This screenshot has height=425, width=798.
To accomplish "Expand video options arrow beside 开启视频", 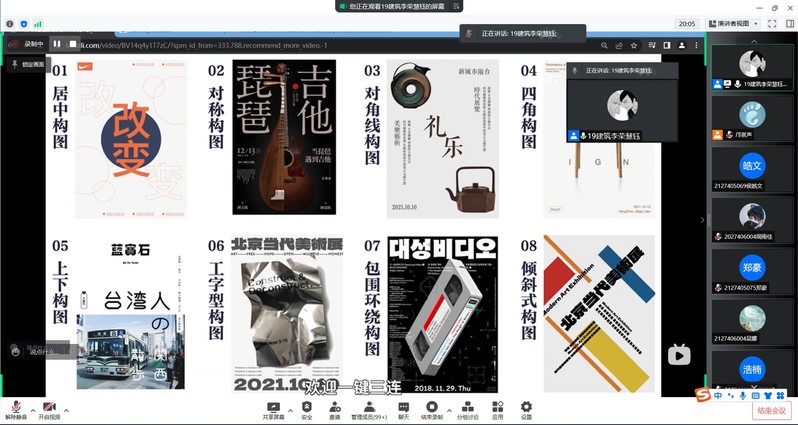I will coord(66,410).
